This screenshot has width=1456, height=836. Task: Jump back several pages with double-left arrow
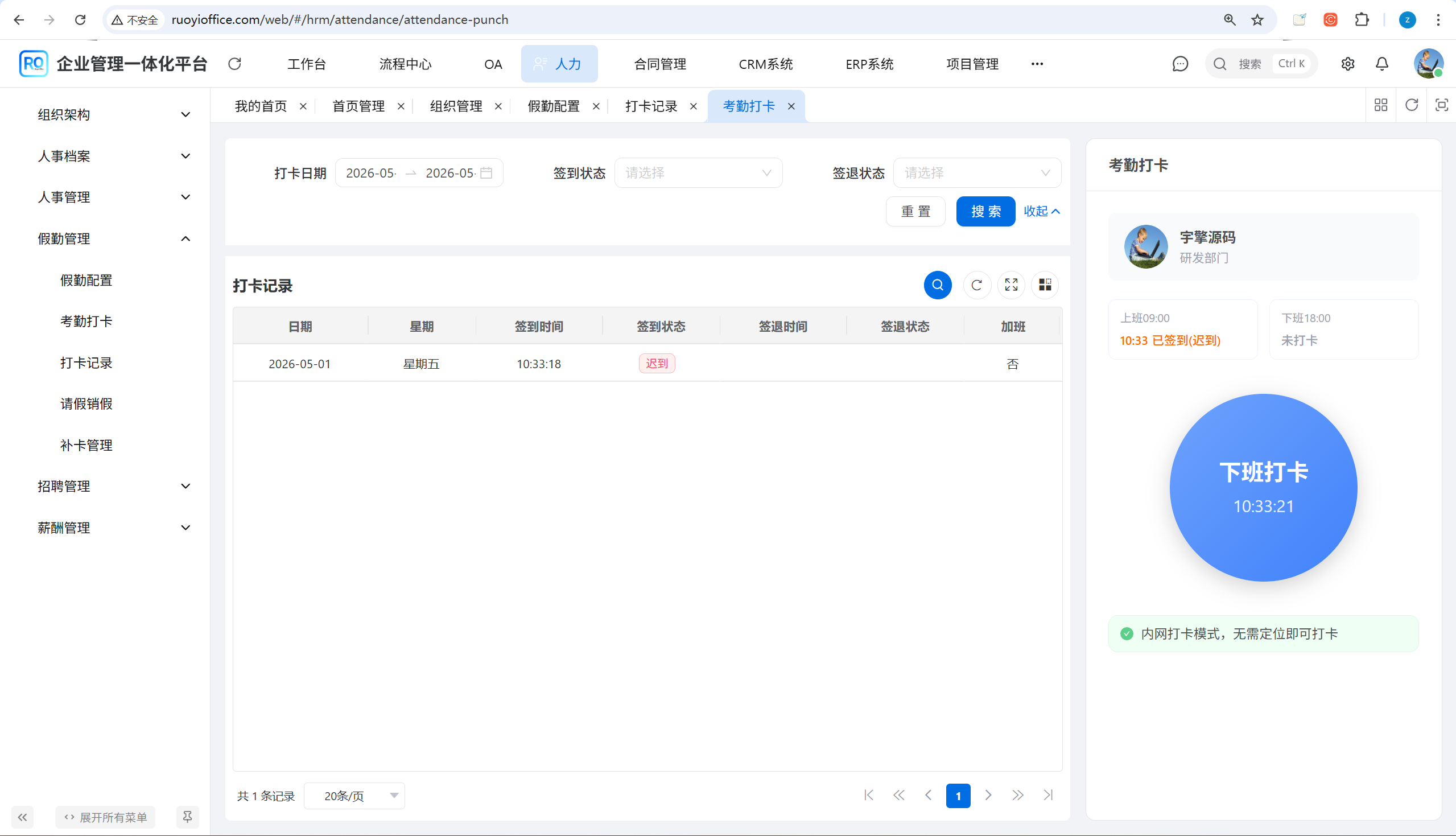coord(899,795)
